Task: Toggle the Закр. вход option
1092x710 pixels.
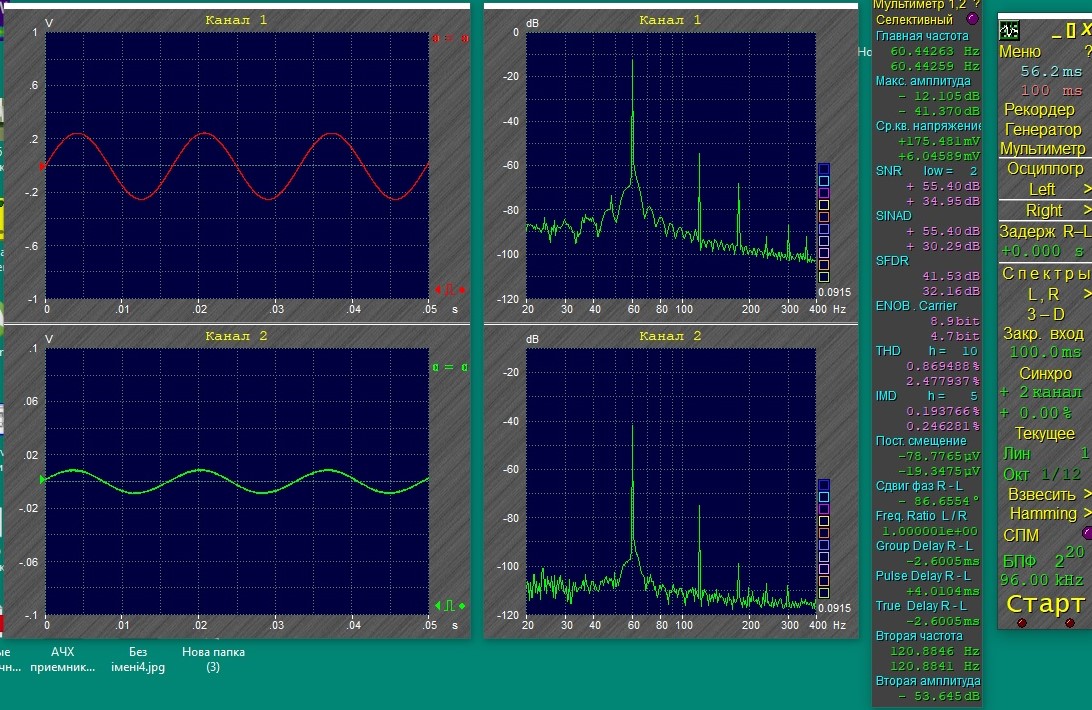Action: click(x=1043, y=334)
